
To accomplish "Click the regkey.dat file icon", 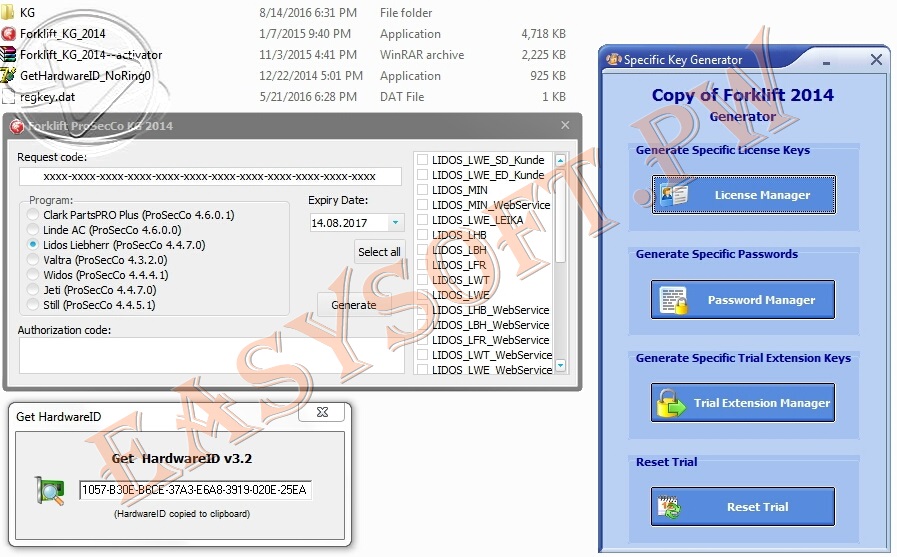I will click(8, 97).
